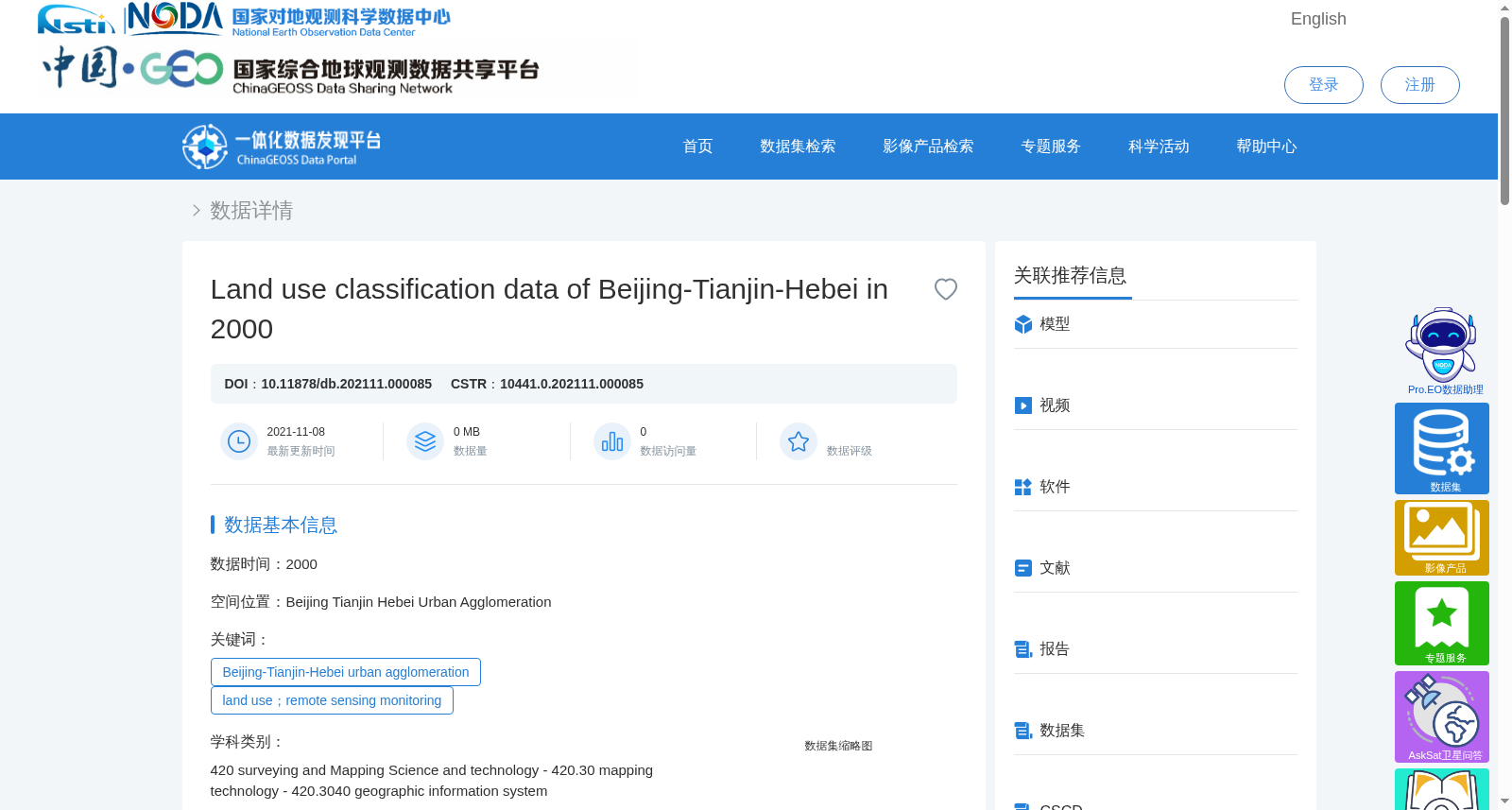Expand the 数据集 recommendation section

click(x=1155, y=731)
